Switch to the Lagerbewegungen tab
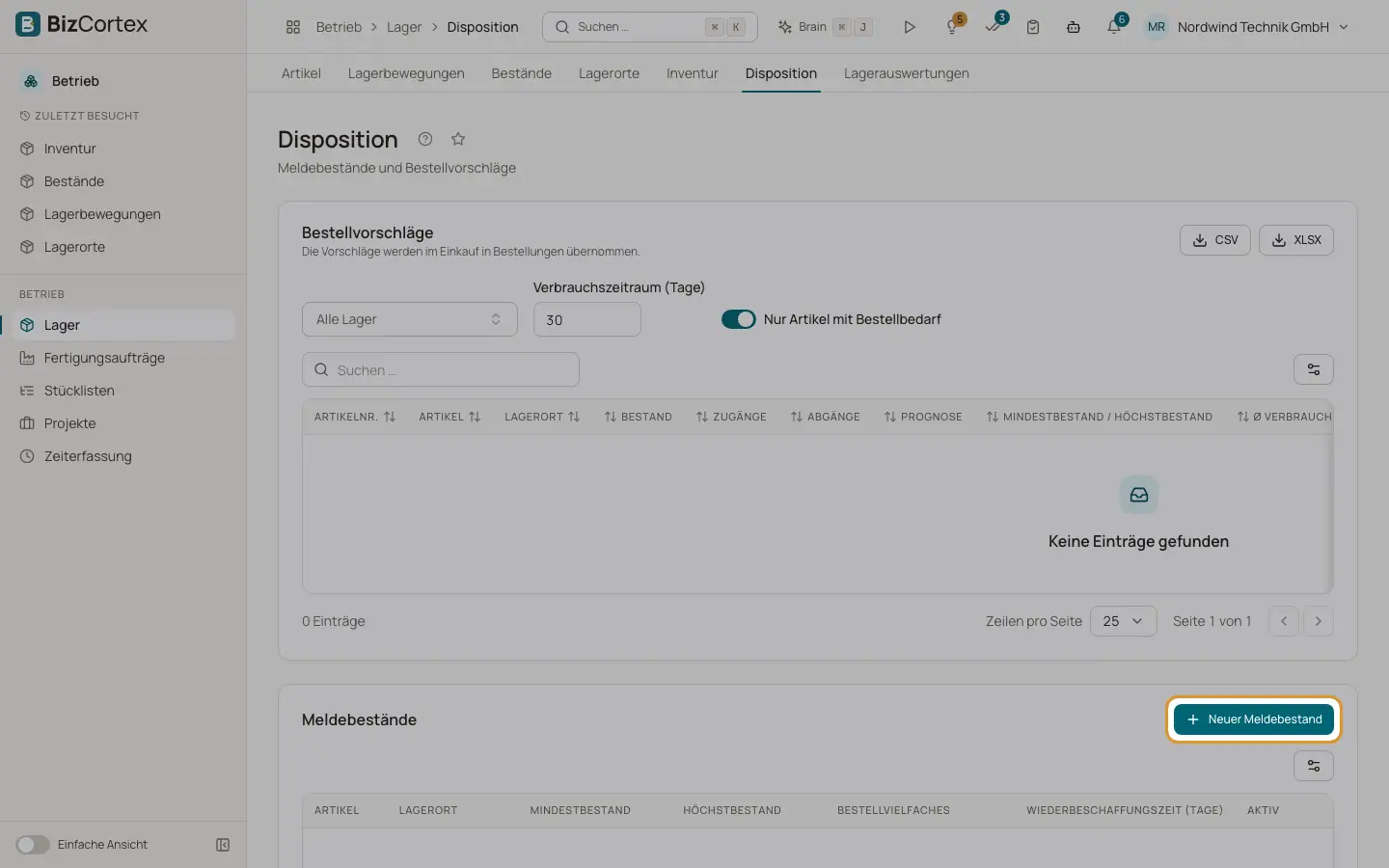Viewport: 1389px width, 868px height. (406, 73)
